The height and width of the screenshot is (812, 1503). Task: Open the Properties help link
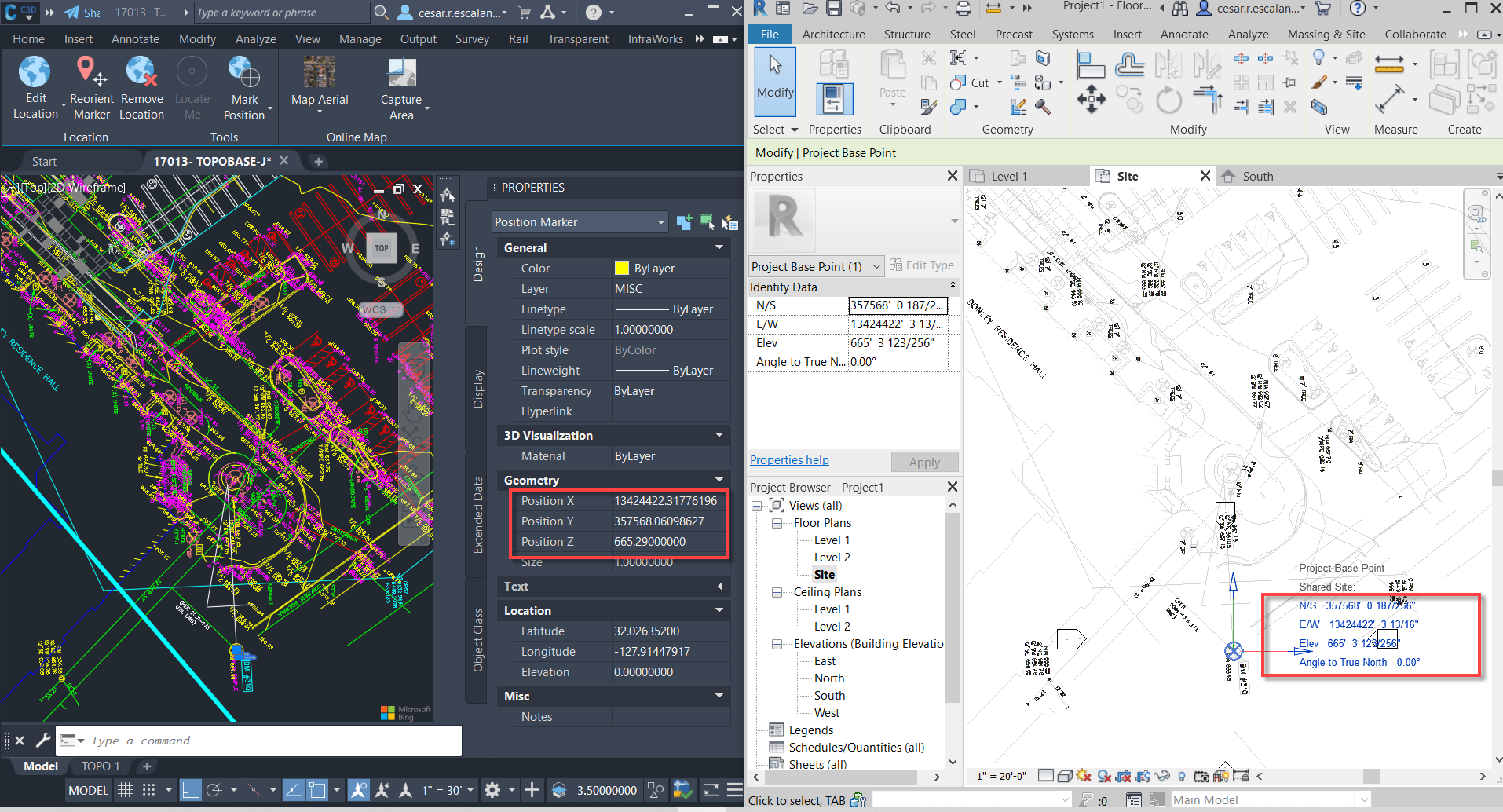788,459
